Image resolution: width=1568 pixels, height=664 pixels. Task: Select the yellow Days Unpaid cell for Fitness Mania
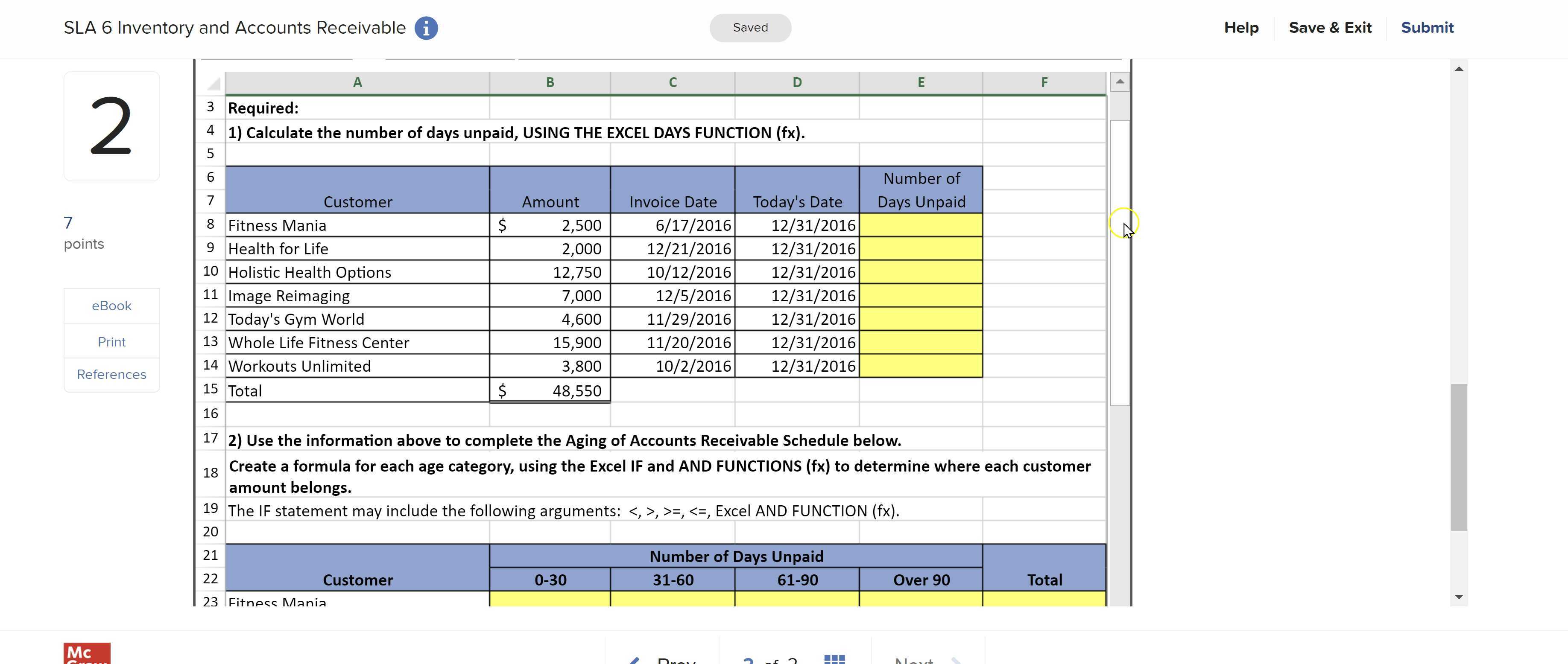coord(921,225)
